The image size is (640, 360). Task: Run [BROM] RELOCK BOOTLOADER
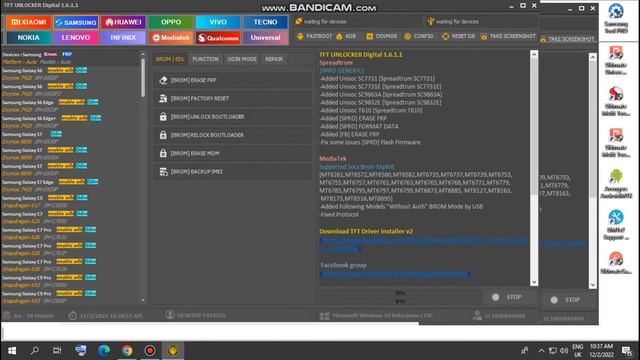pos(232,135)
